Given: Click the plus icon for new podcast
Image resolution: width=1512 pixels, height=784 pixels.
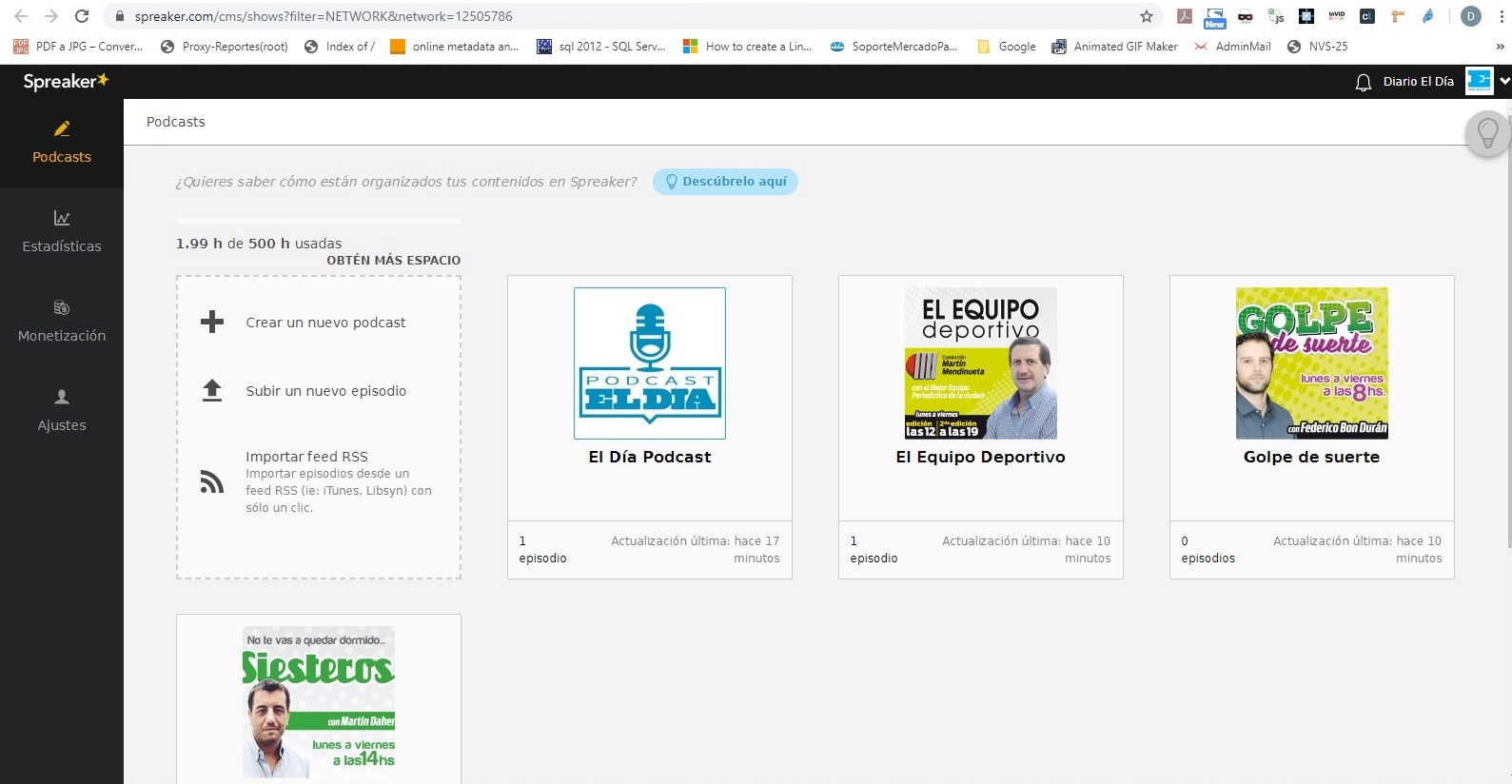Looking at the screenshot, I should point(212,322).
